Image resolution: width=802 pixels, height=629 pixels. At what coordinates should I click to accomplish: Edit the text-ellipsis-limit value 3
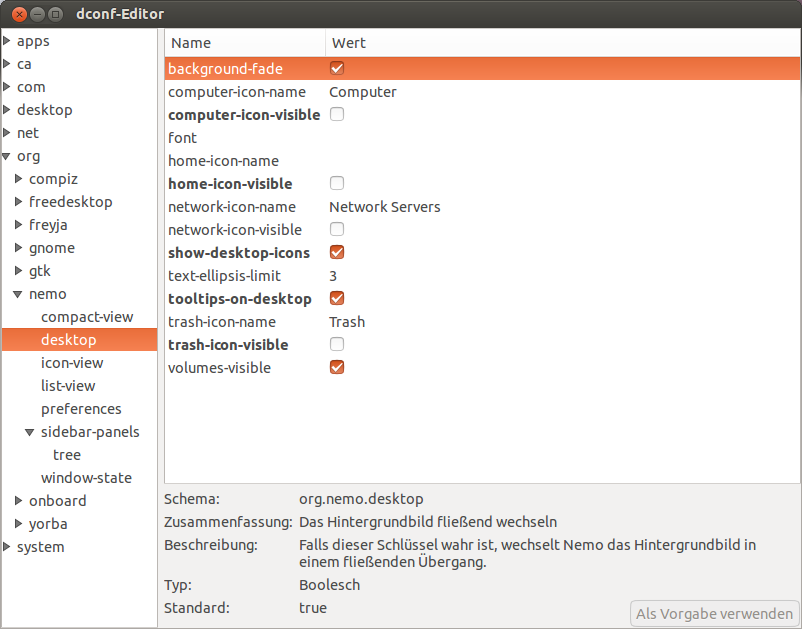coord(333,276)
